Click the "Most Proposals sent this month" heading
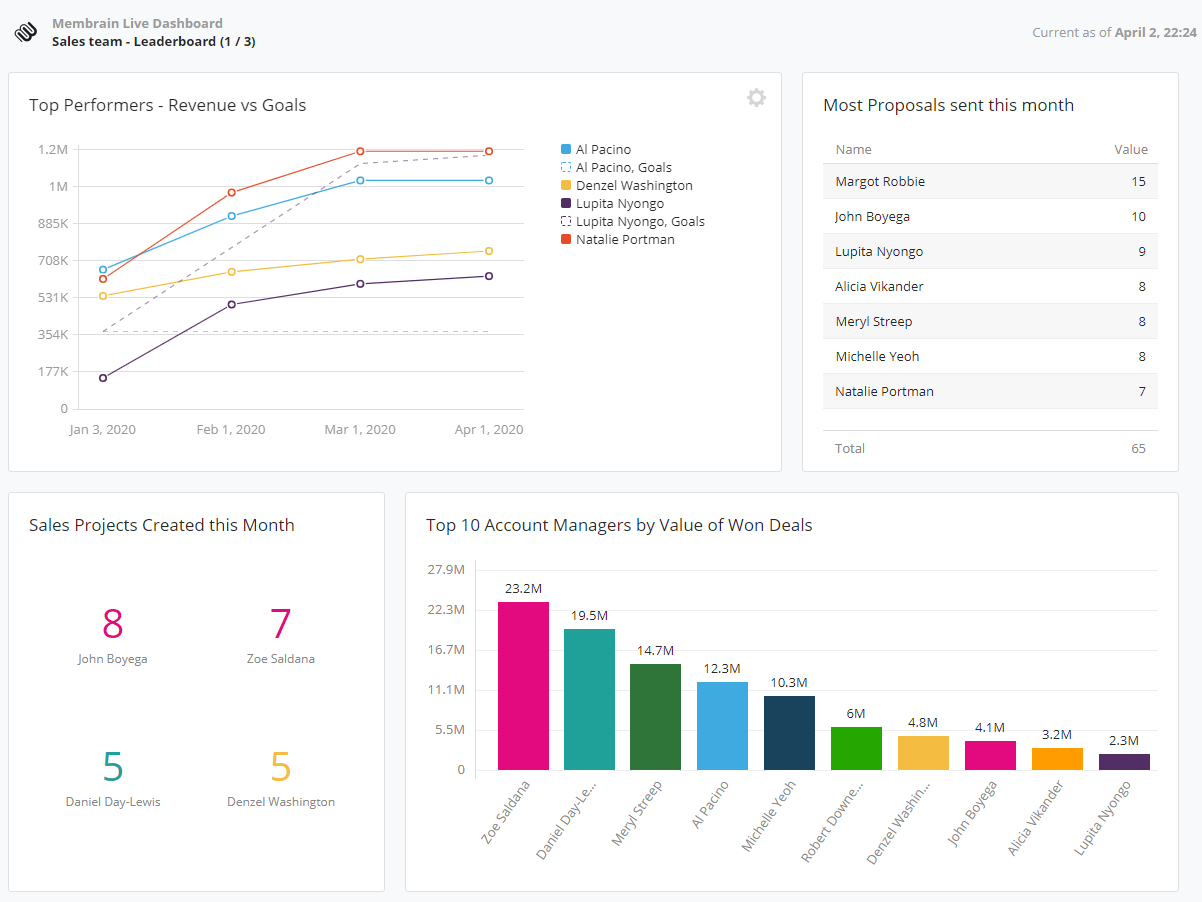 pos(949,104)
